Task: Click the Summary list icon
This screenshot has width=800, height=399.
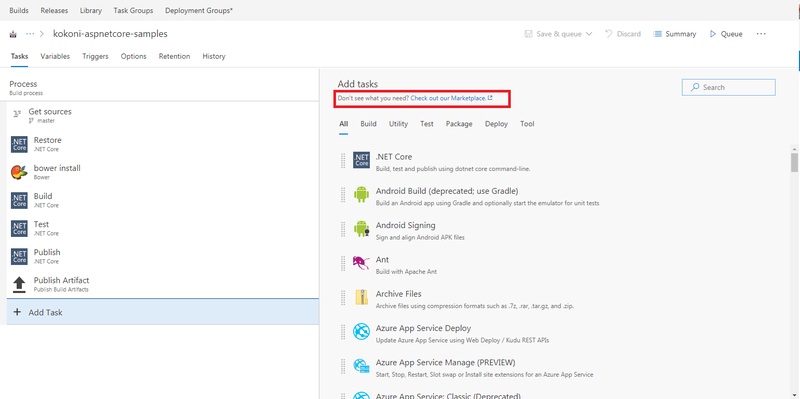Action: pos(658,34)
